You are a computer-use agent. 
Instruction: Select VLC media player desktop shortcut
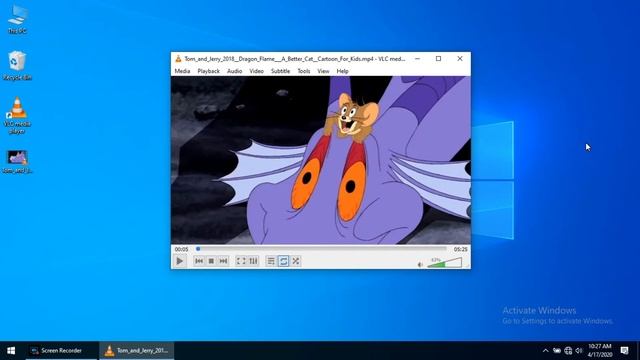[x=17, y=116]
